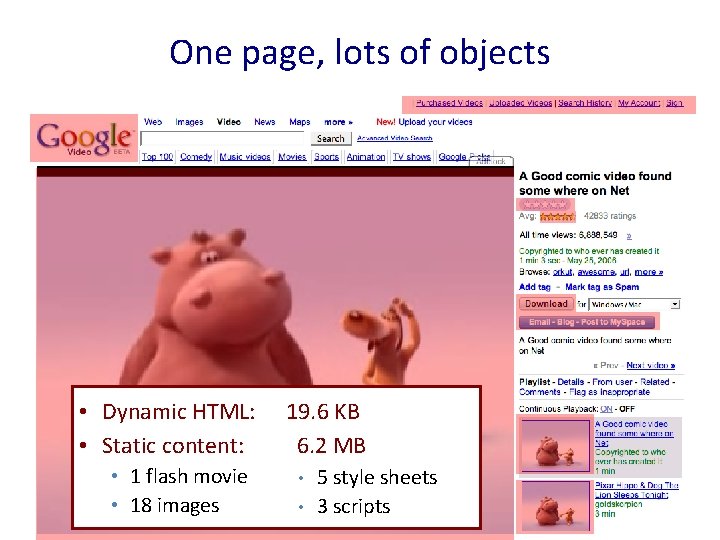The width and height of the screenshot is (720, 540).
Task: Click the Add tag link
Action: click(x=535, y=287)
